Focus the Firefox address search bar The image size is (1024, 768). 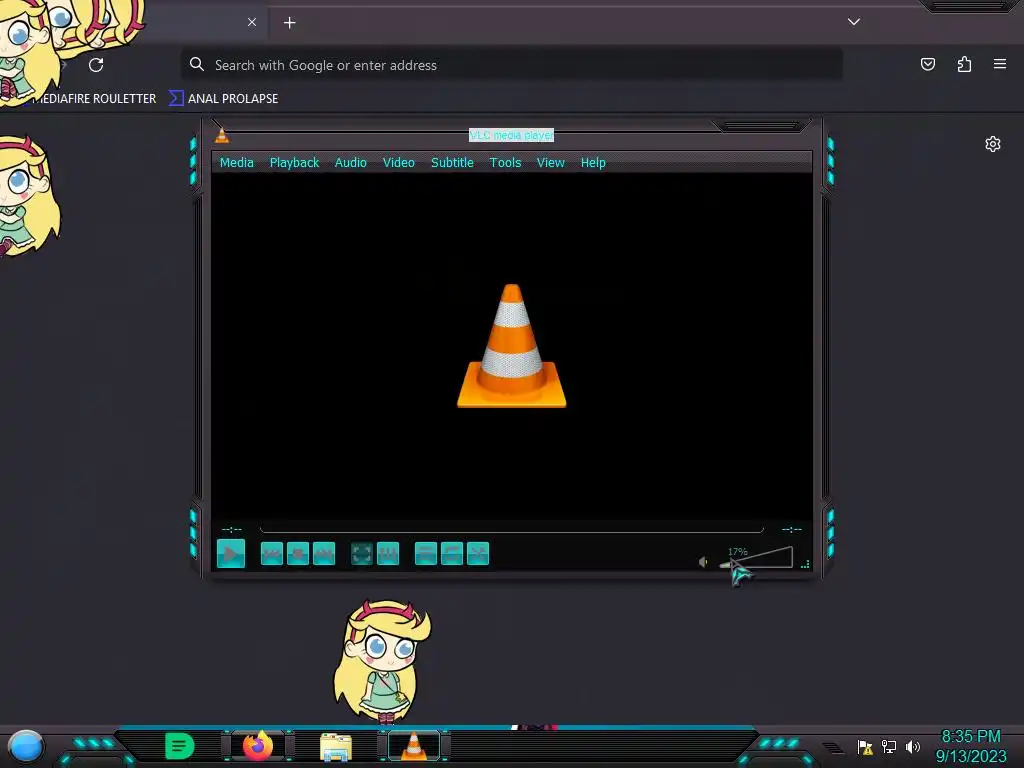511,65
